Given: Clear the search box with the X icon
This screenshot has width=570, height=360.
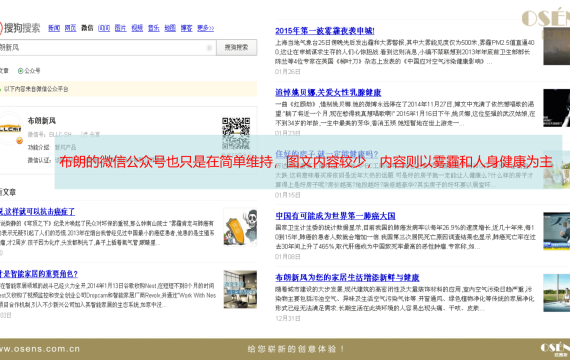Looking at the screenshot, I should 209,48.
